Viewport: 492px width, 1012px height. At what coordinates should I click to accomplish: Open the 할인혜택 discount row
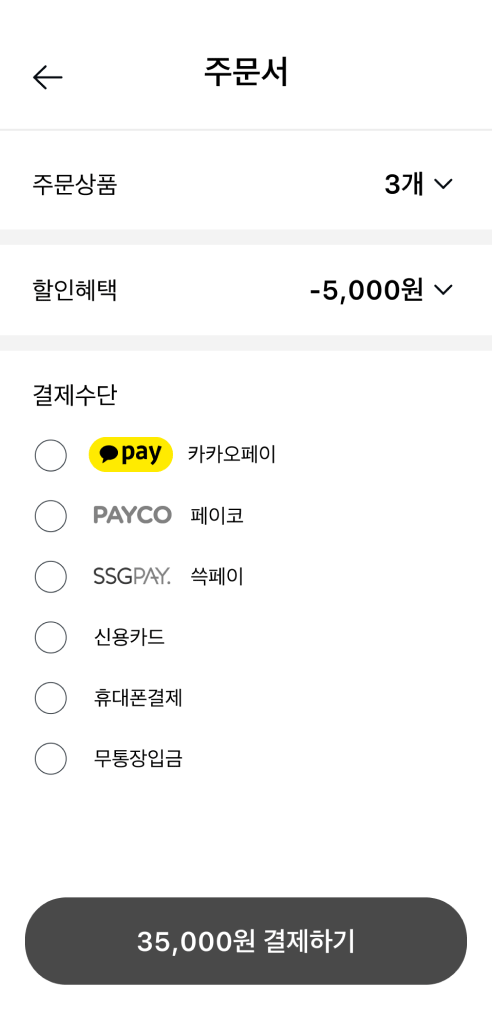pos(246,290)
